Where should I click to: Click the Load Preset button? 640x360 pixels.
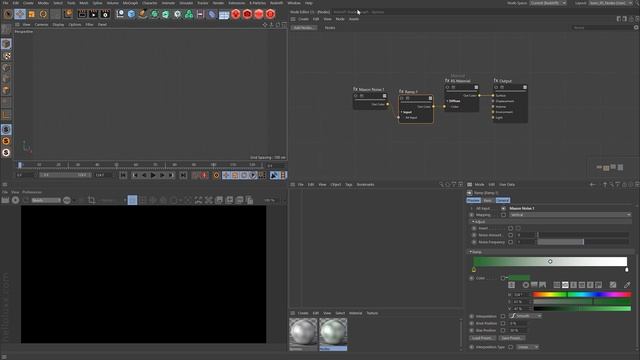coord(482,338)
